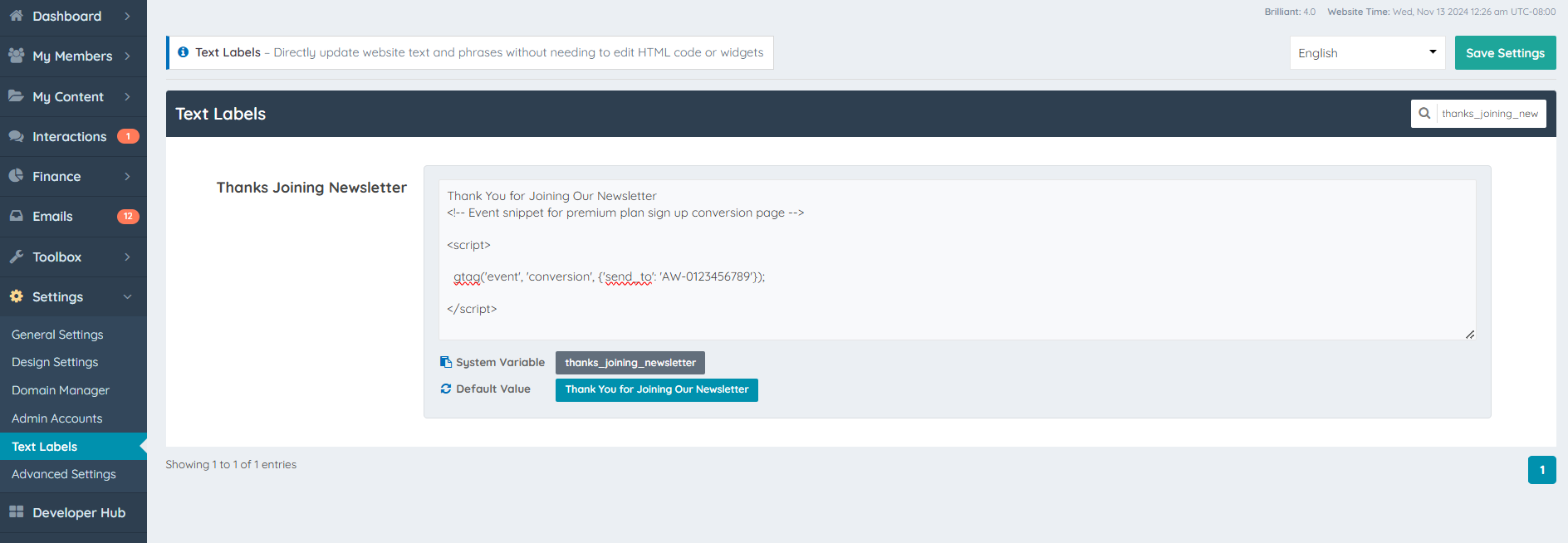Click the Developer Hub label
Screen dimensions: 1568x543
pos(79,512)
